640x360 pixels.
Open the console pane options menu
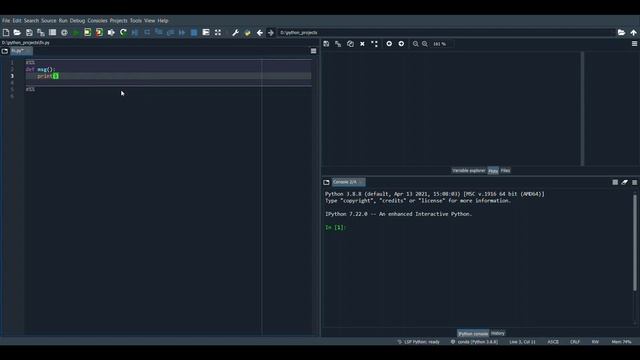634,182
